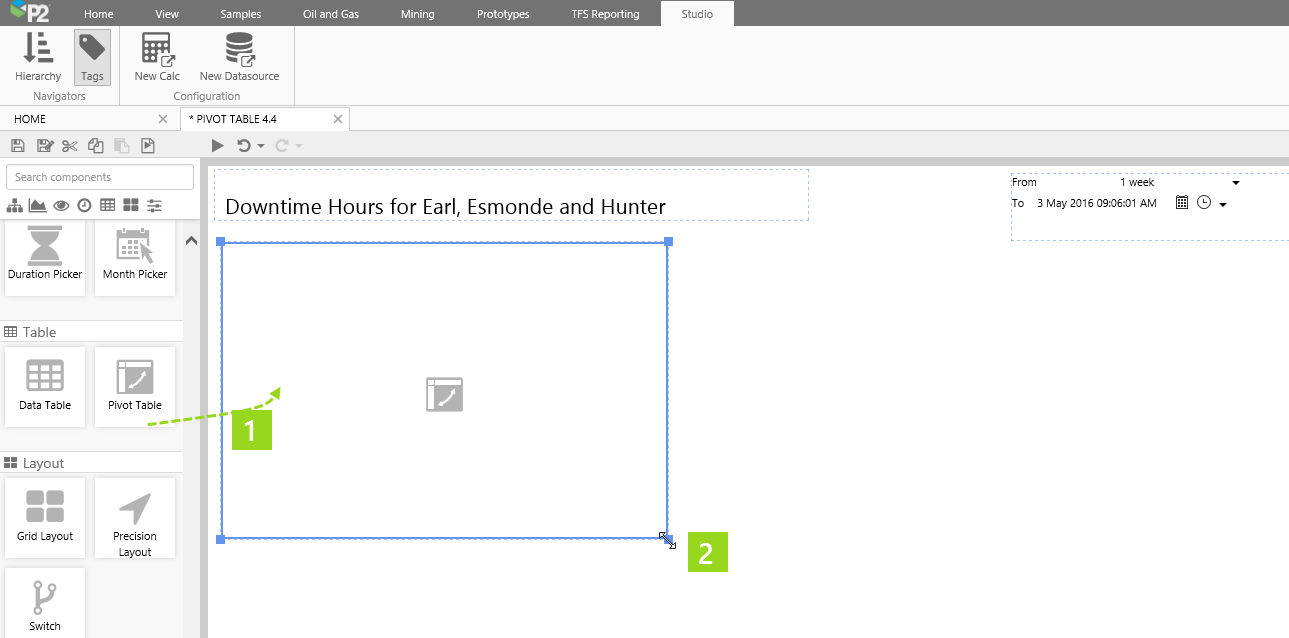Click the Downtime Hours title text
The width and height of the screenshot is (1289, 638).
click(445, 207)
